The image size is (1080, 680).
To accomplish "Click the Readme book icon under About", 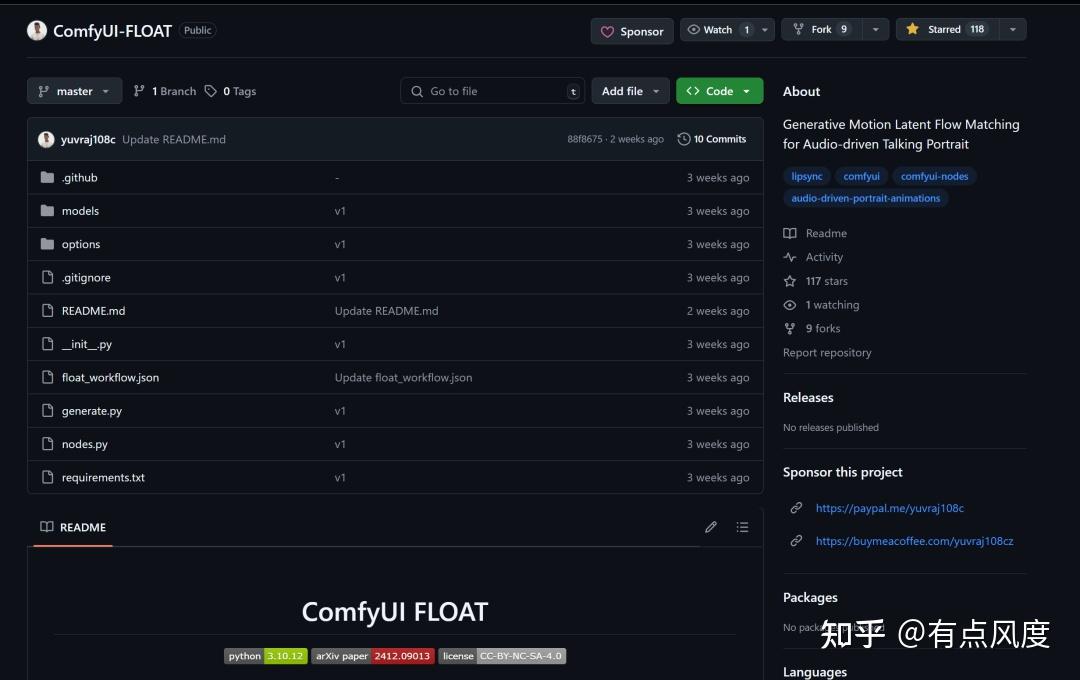I will (790, 233).
